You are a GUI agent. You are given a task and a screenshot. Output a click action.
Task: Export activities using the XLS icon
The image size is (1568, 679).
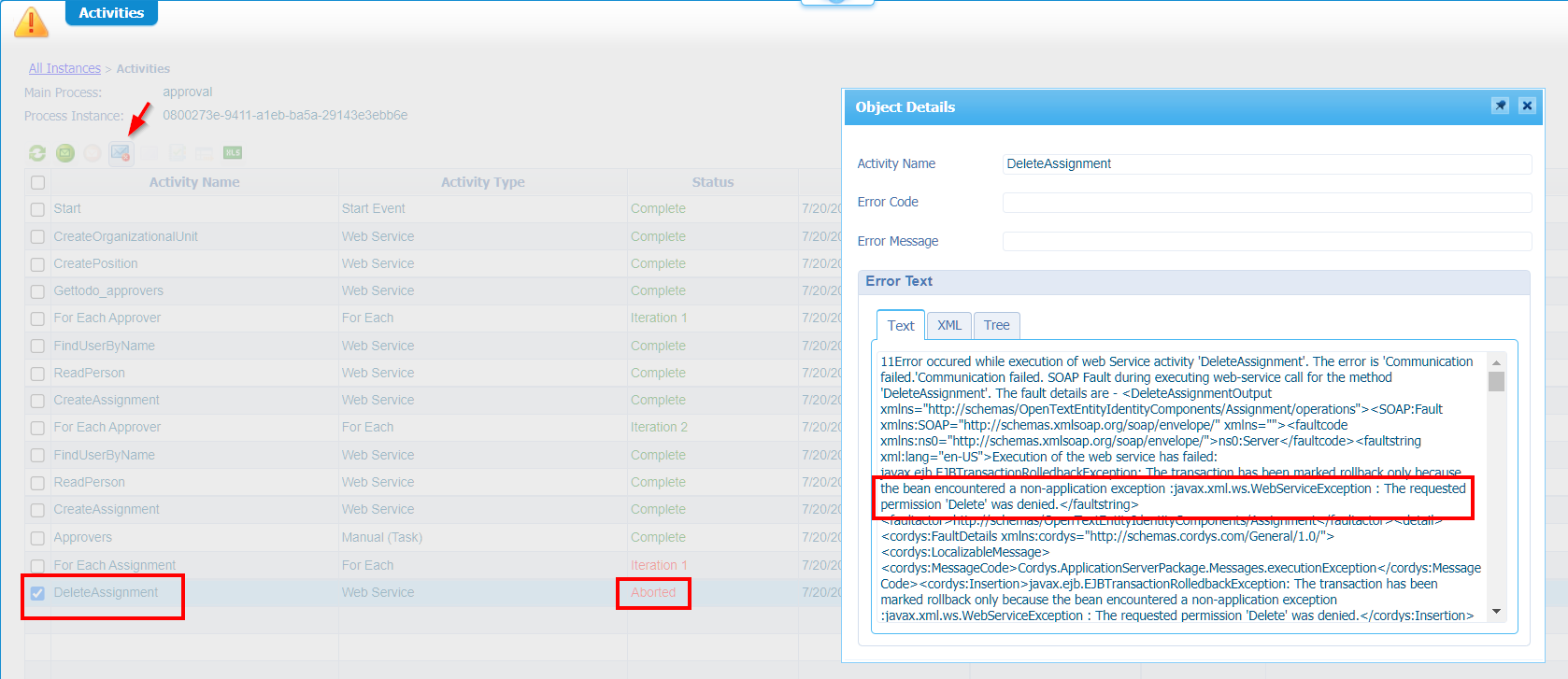[x=233, y=153]
